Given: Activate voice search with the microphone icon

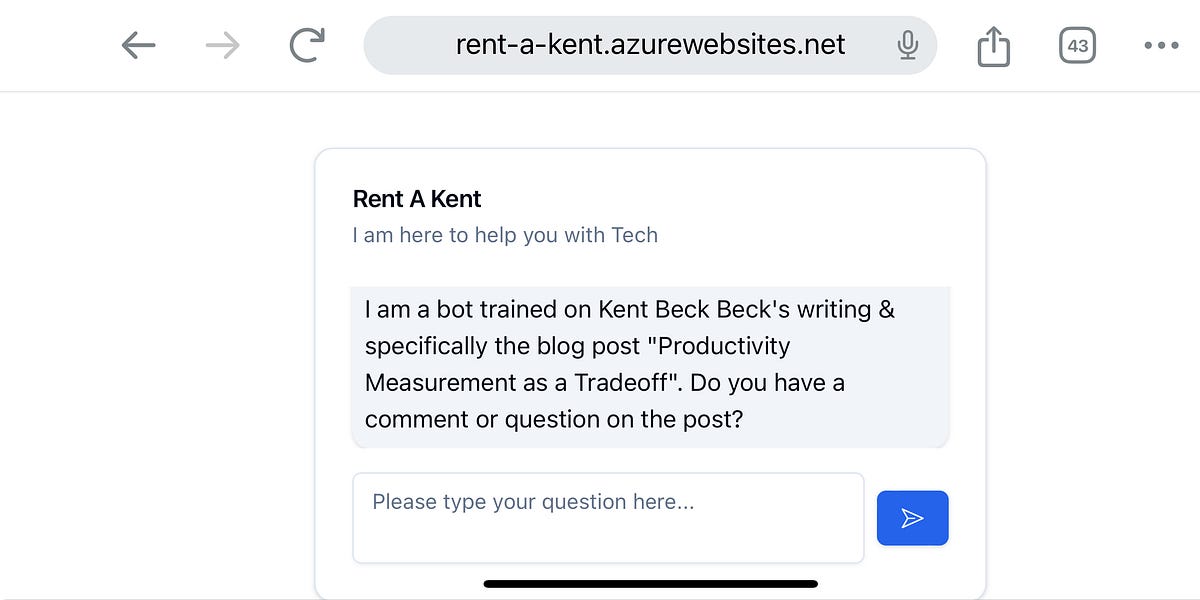Looking at the screenshot, I should pos(907,44).
